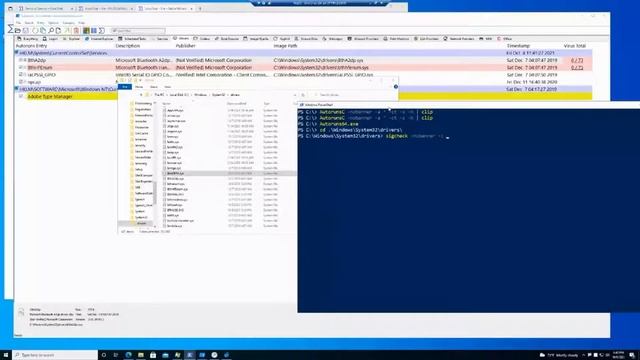Viewport: 640px width, 360px height.
Task: Toggle the Hide Microsoft Entries colored squares icon
Action: click(86, 30)
